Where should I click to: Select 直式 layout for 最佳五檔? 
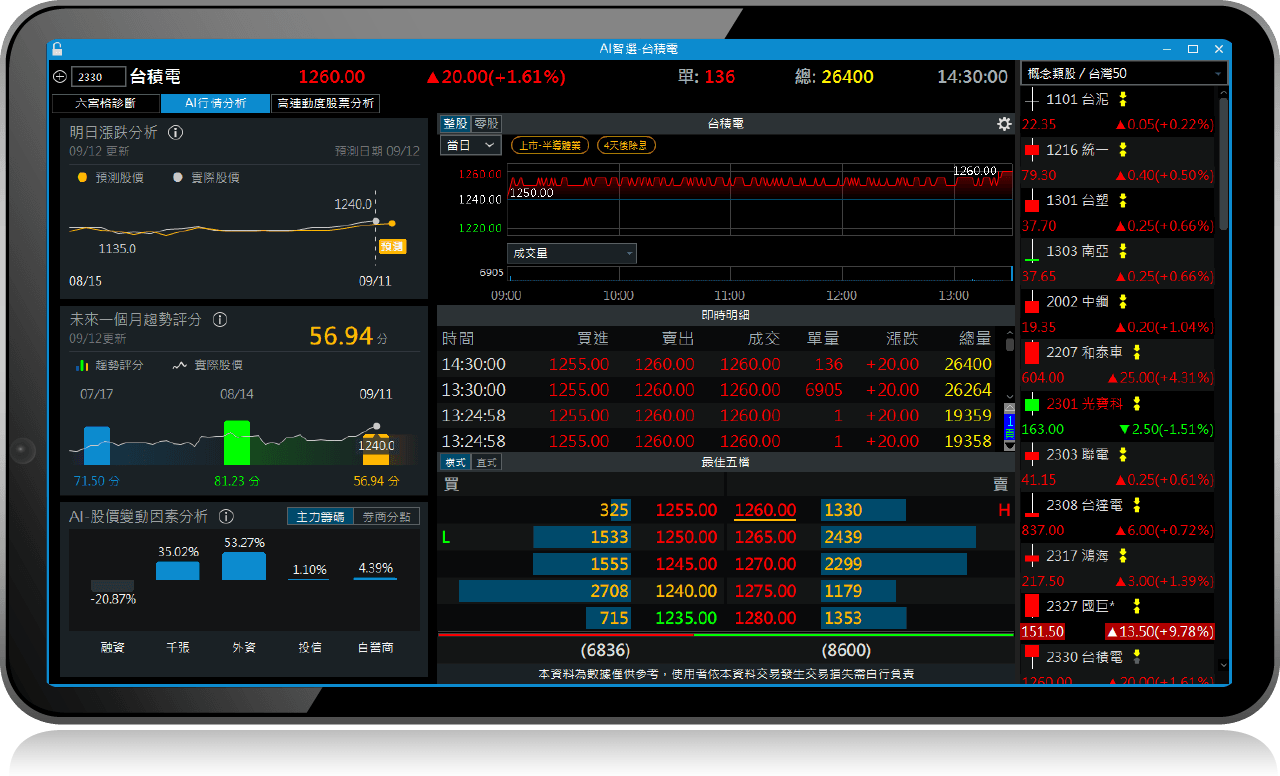point(486,462)
